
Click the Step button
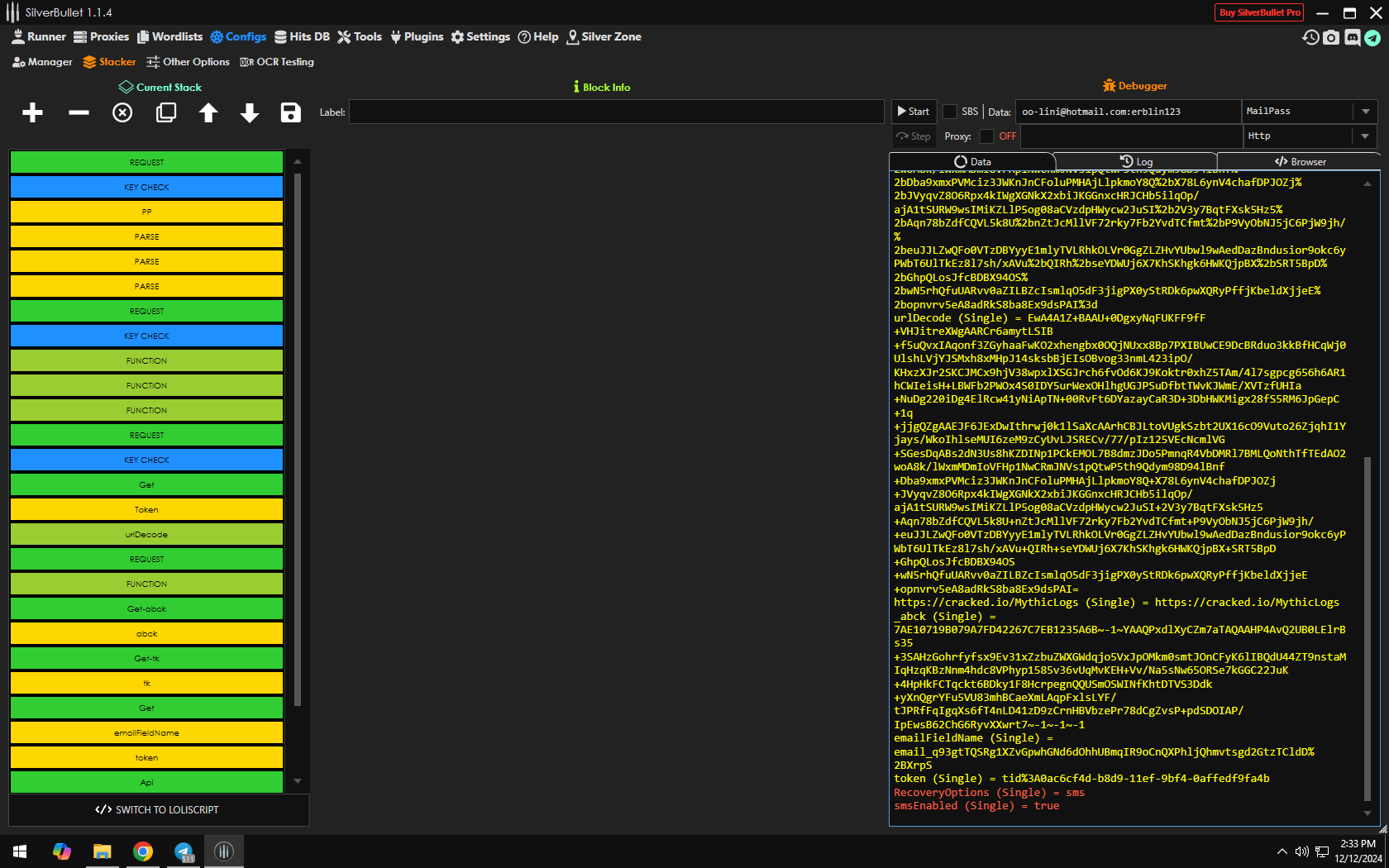(x=914, y=136)
